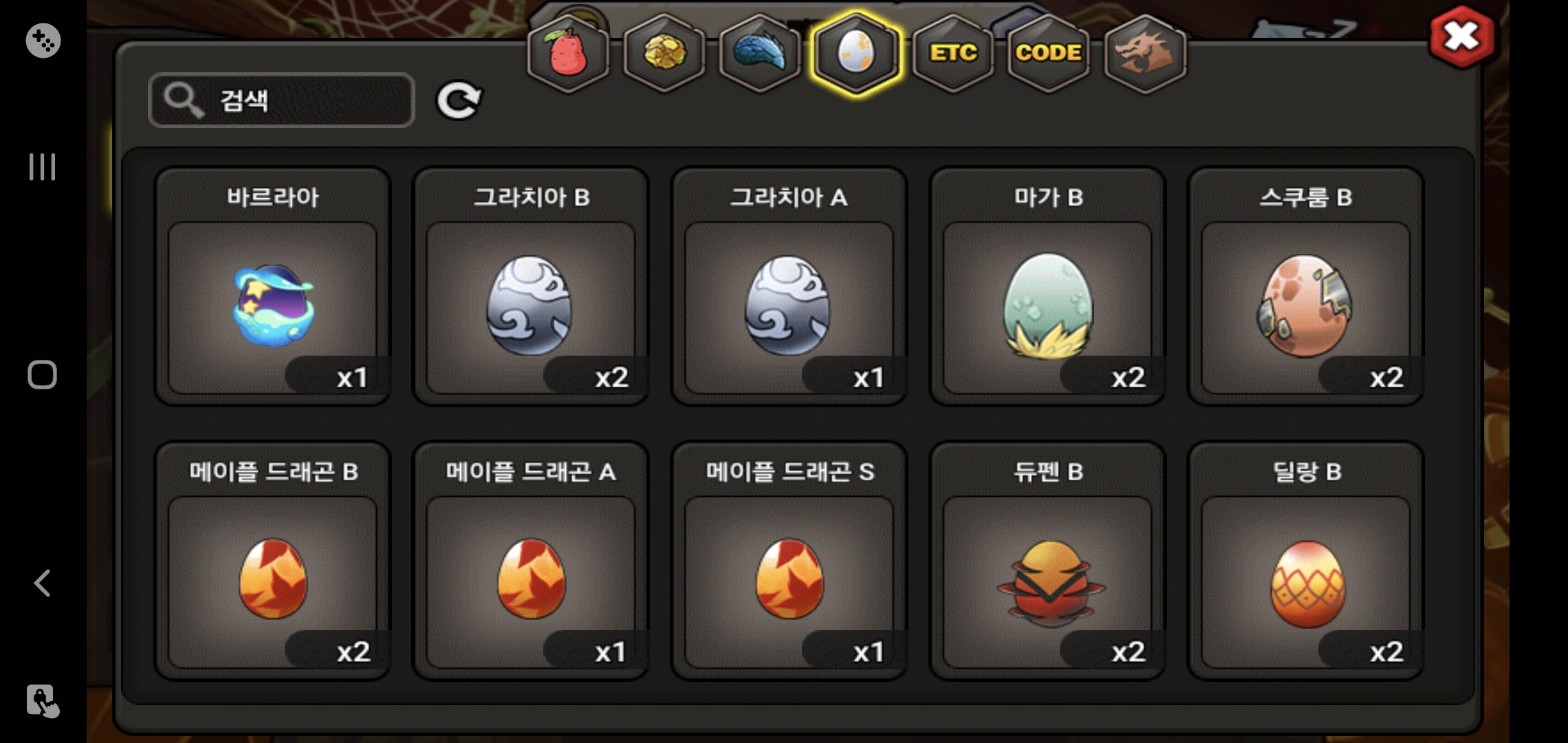The width and height of the screenshot is (1568, 743).
Task: Open the blue dragon wing category tab
Action: [760, 53]
